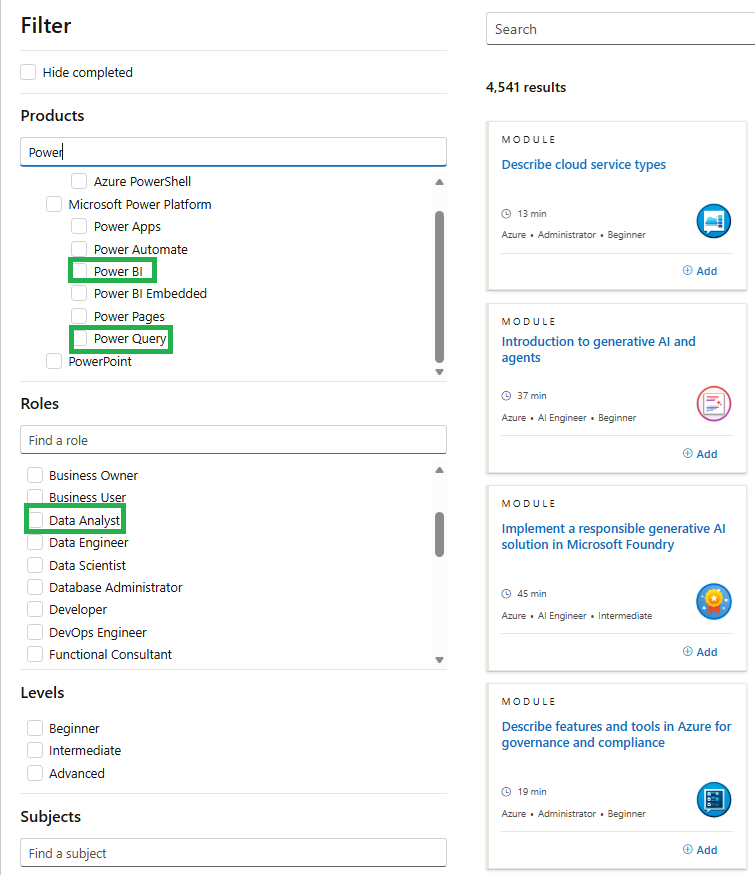
Task: Click down arrow of Products list scrollbar
Action: 440,372
